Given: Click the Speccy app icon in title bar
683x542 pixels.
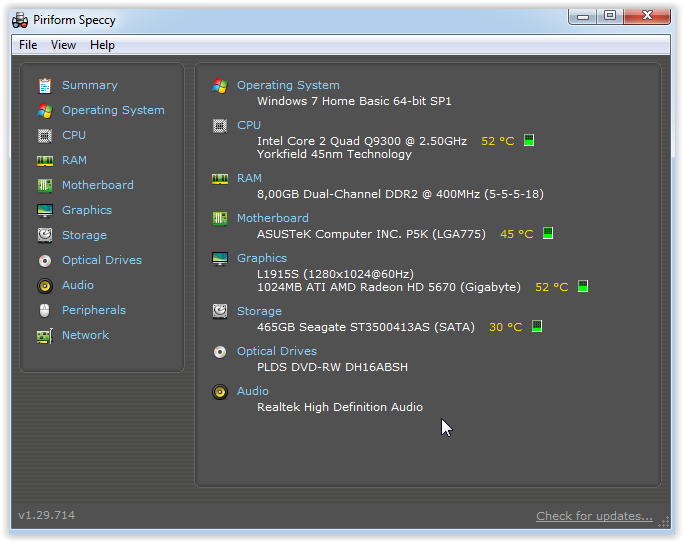Looking at the screenshot, I should 20,20.
